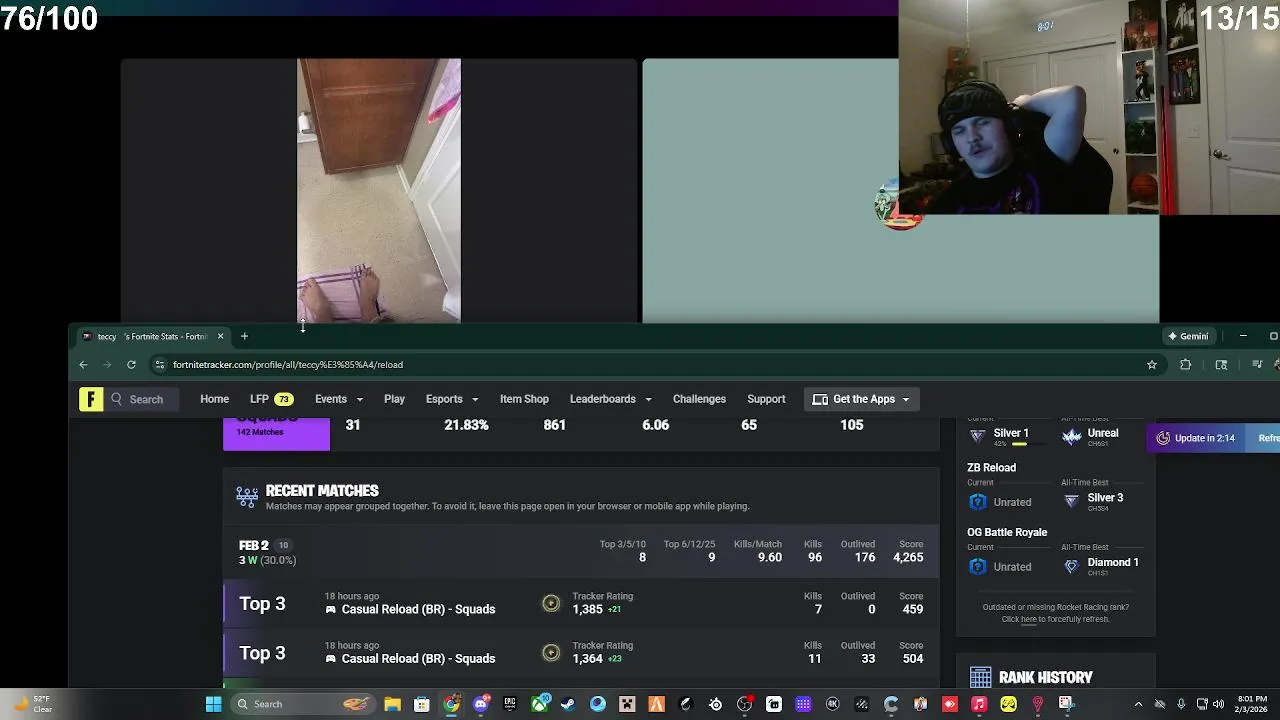Viewport: 1280px width, 720px height.
Task: Open a new browser tab with plus
Action: [244, 336]
